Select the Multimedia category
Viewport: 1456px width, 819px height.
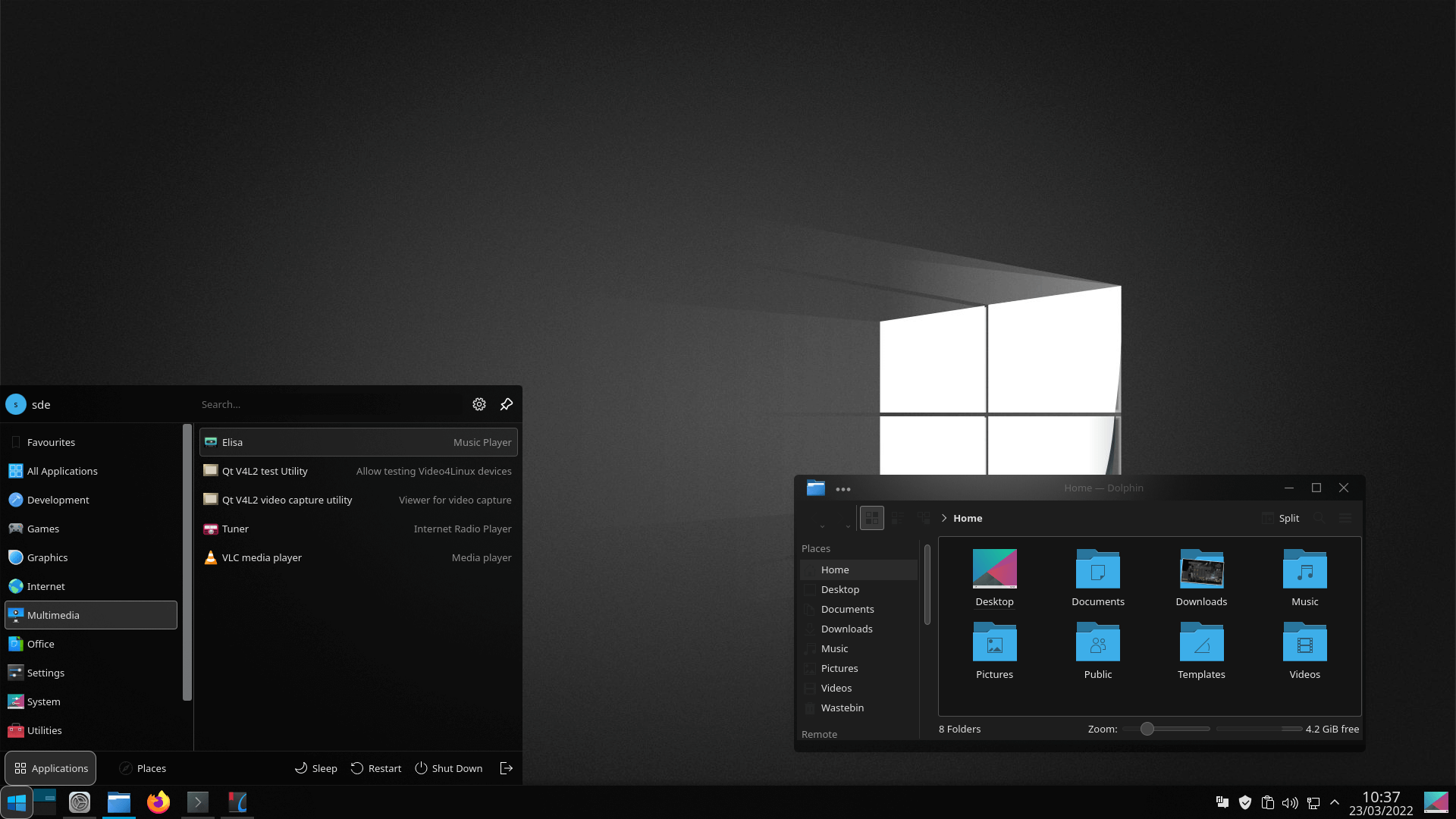click(x=91, y=615)
